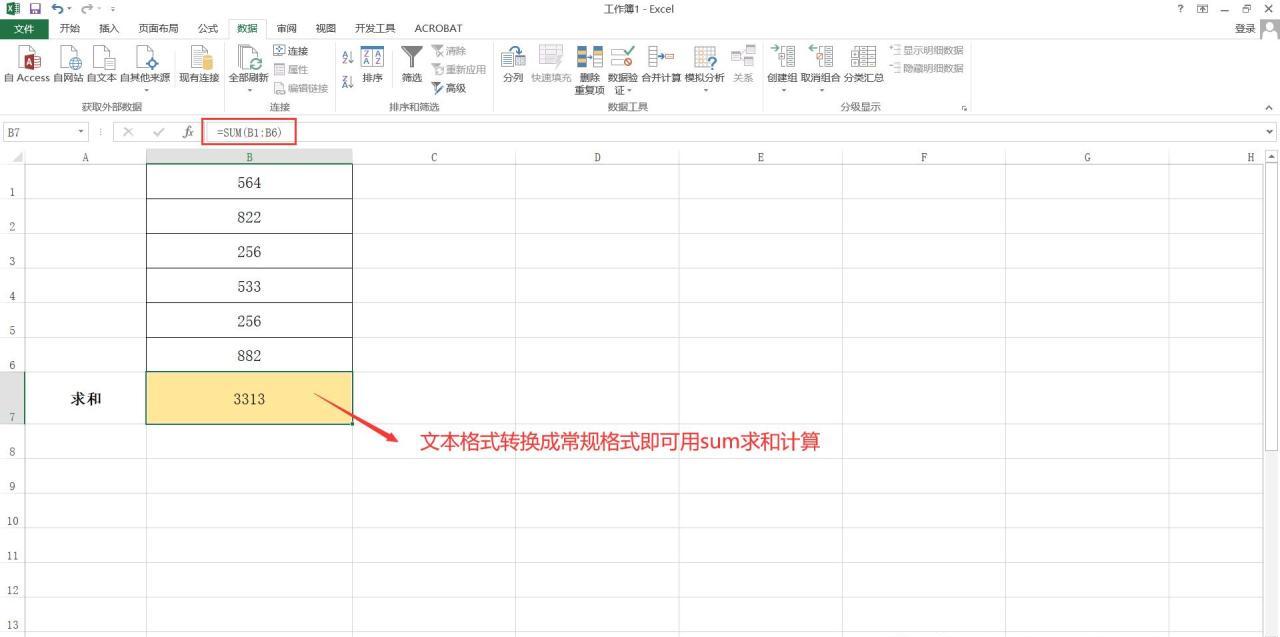
Task: Click the Insert Function fx button
Action: (x=188, y=132)
